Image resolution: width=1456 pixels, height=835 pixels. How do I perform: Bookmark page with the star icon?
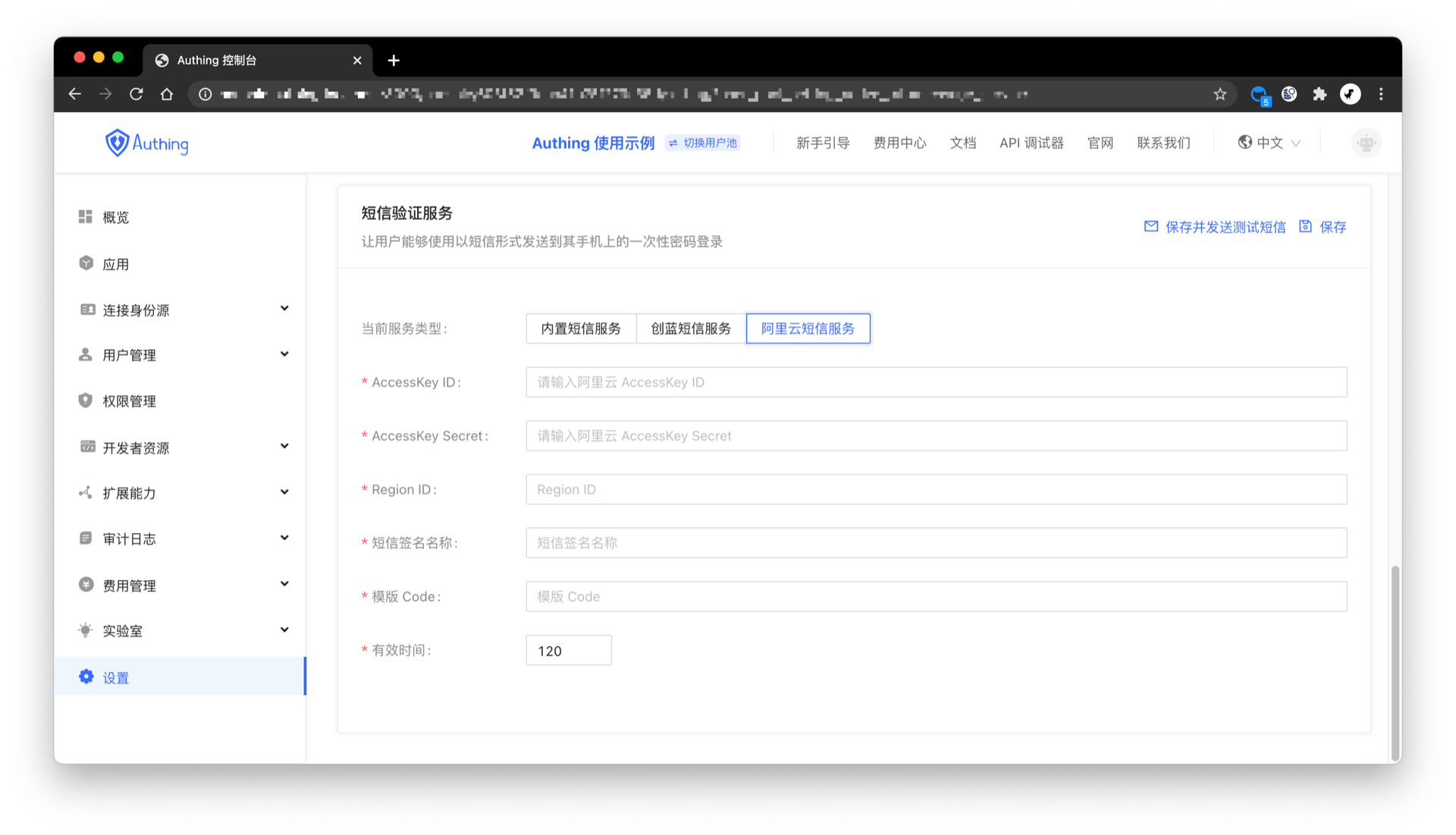(x=1219, y=94)
